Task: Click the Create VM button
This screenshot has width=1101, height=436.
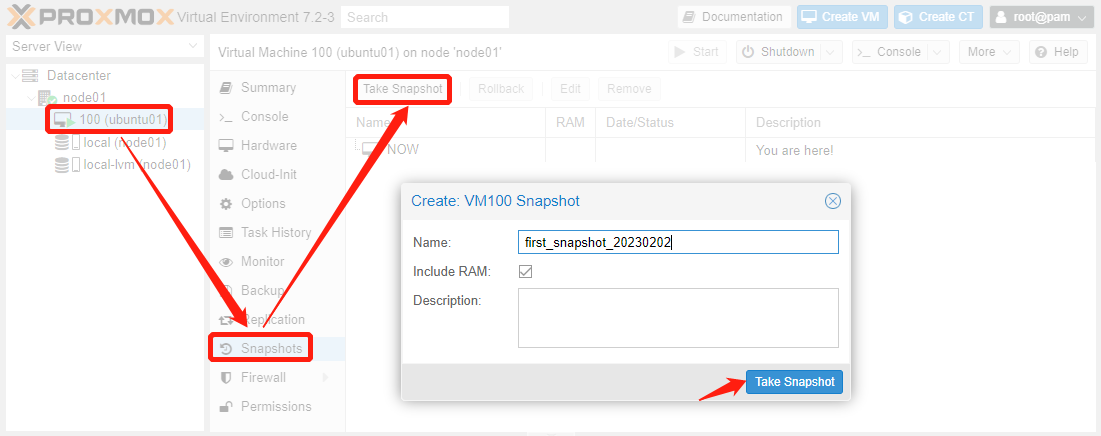Action: 842,17
